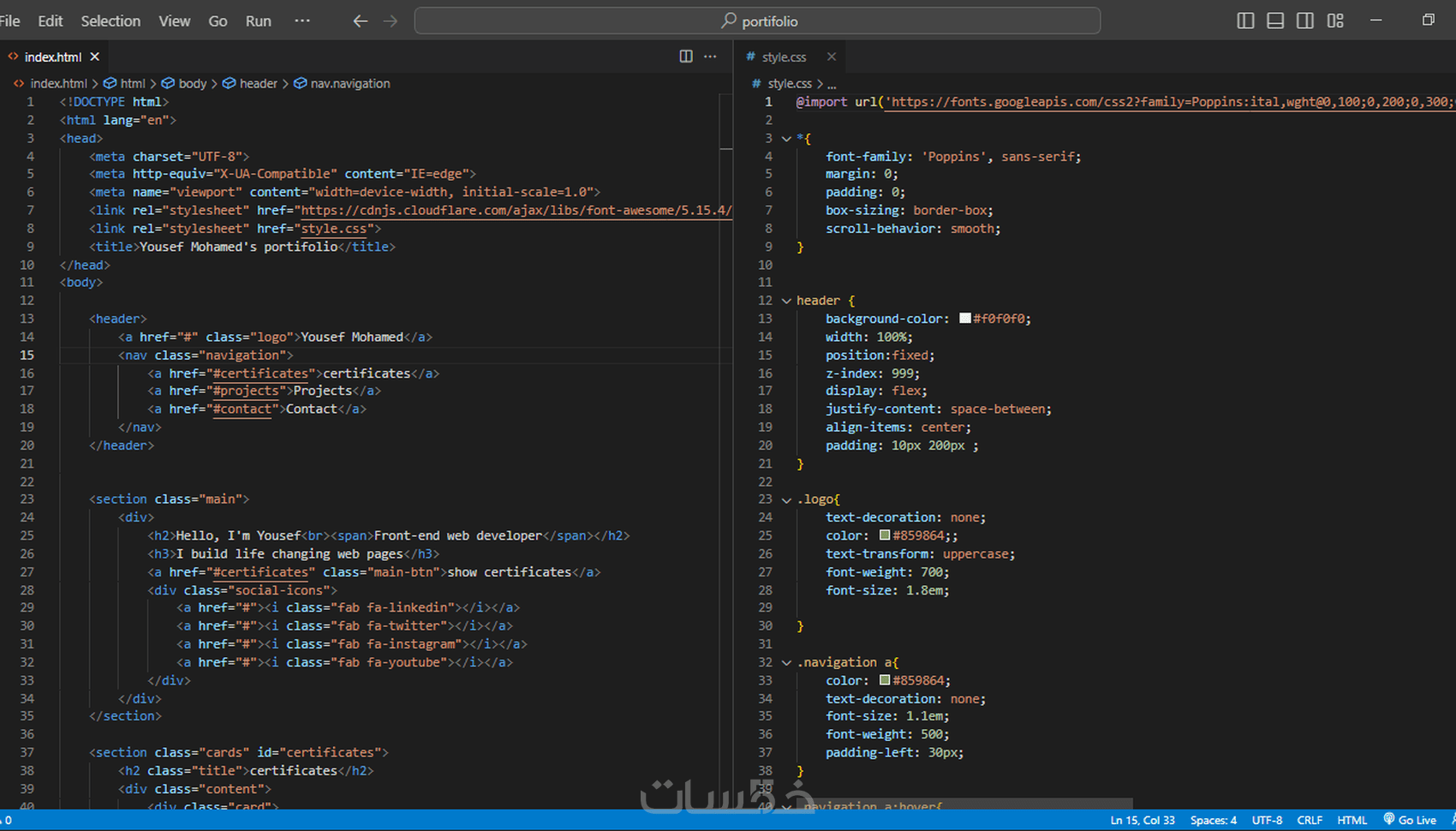
Task: Click the CRLF line ending indicator
Action: tap(1310, 820)
